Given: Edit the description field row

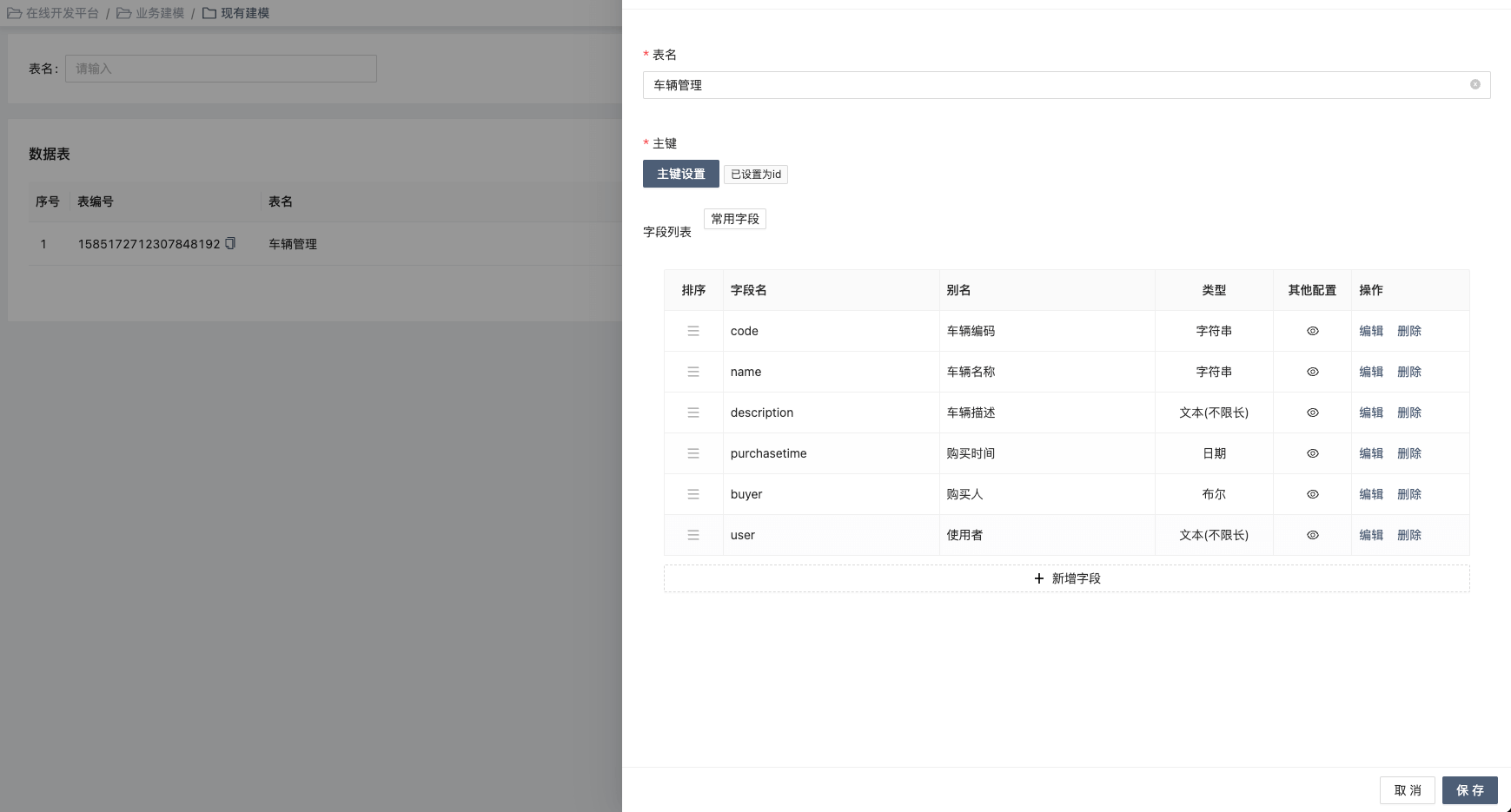Looking at the screenshot, I should 1370,413.
